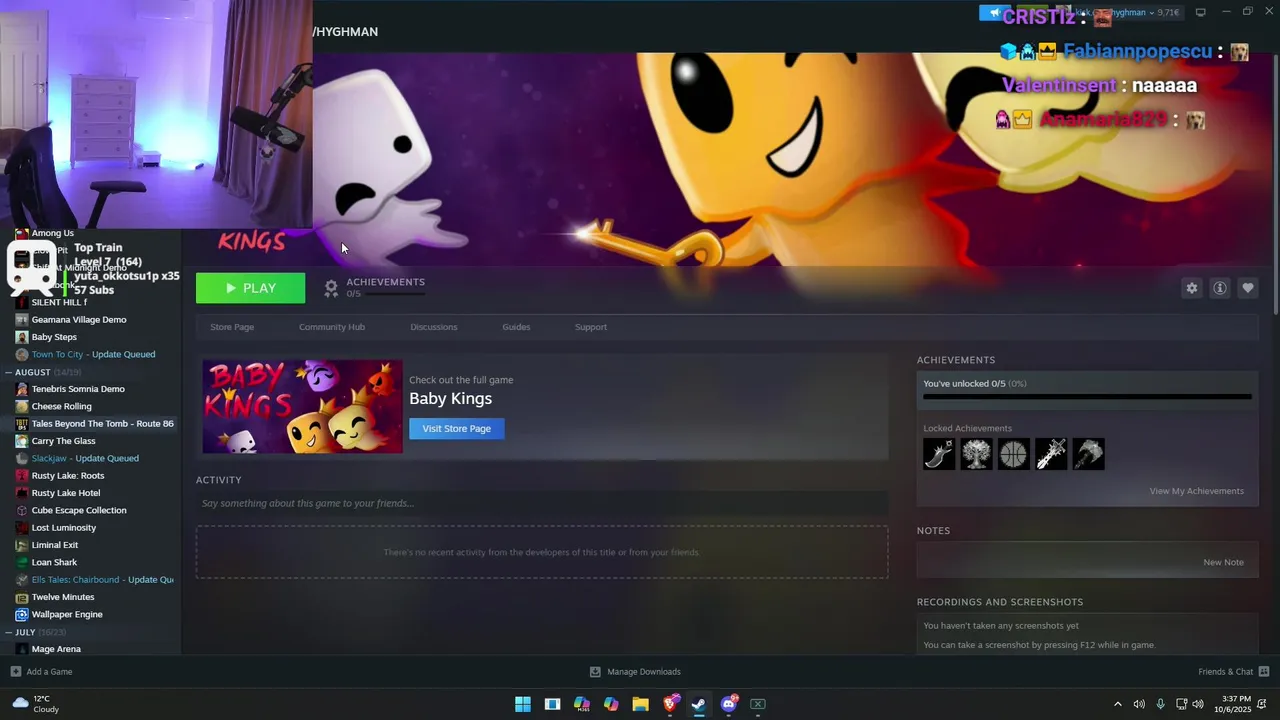
Task: Open View My Achievements link
Action: click(1196, 491)
